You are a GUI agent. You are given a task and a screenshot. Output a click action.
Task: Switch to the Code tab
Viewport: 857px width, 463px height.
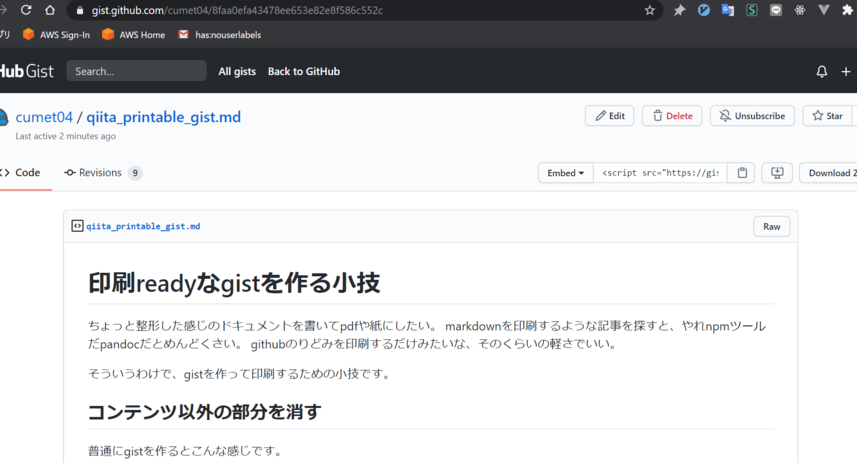(x=21, y=173)
